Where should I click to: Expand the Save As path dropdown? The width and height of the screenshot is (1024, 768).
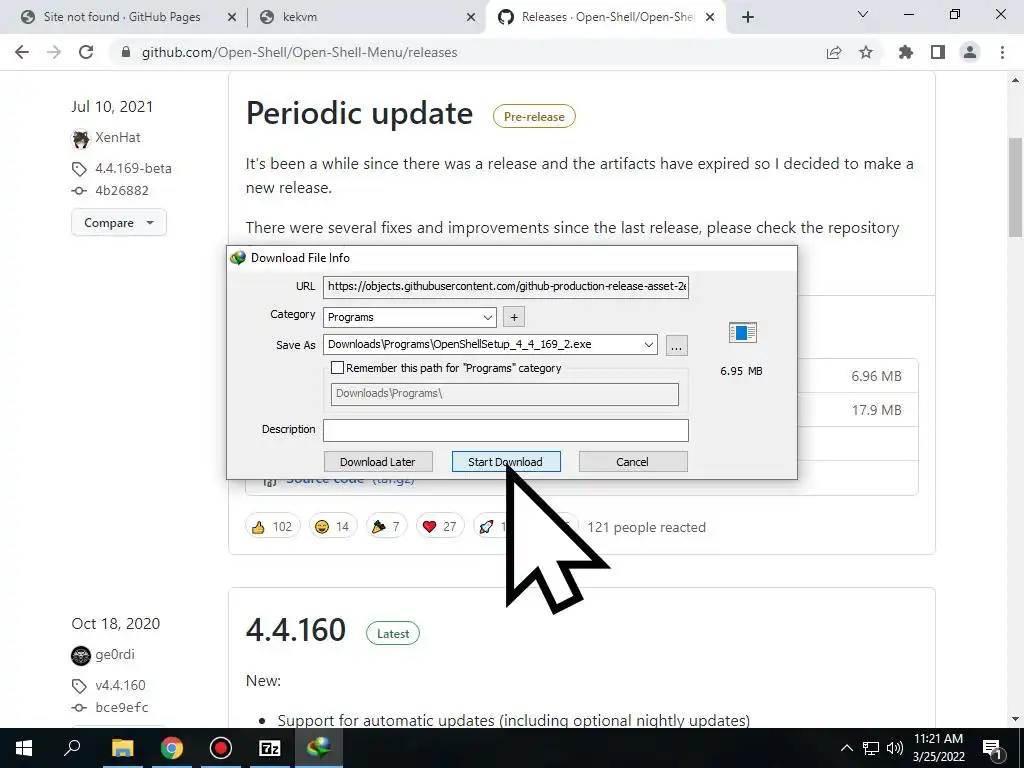pyautogui.click(x=648, y=345)
